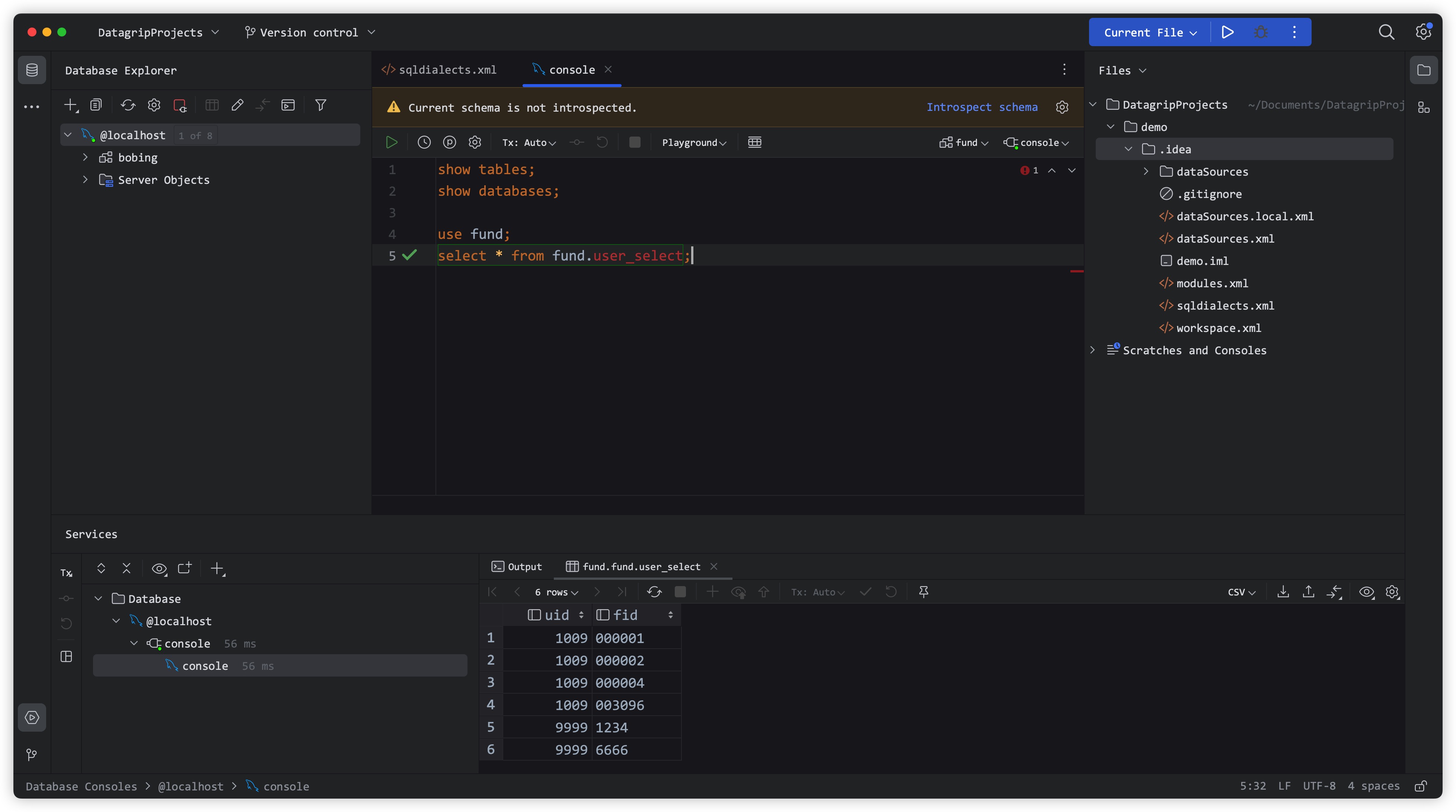Select the workspace.xml file in Files tree
1456x812 pixels.
click(x=1218, y=328)
